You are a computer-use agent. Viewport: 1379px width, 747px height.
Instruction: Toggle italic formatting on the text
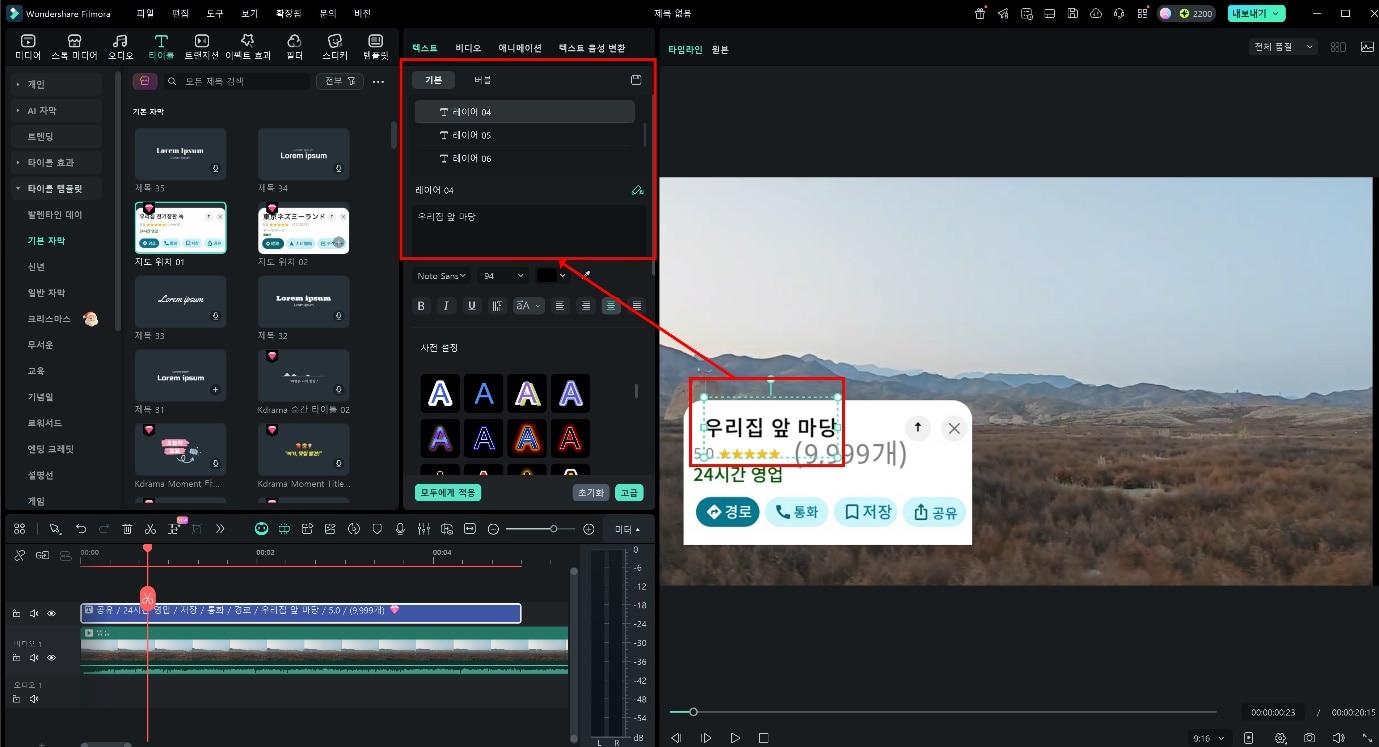click(x=446, y=305)
